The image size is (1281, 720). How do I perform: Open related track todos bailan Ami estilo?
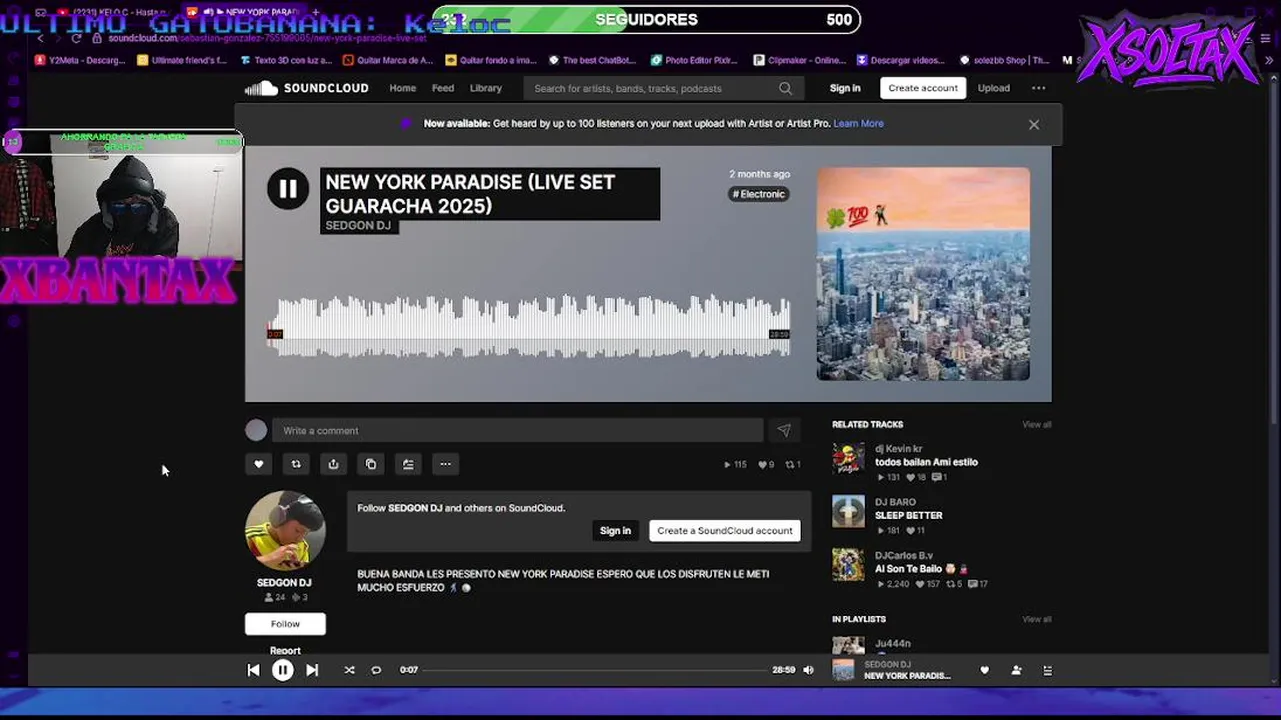(x=926, y=462)
